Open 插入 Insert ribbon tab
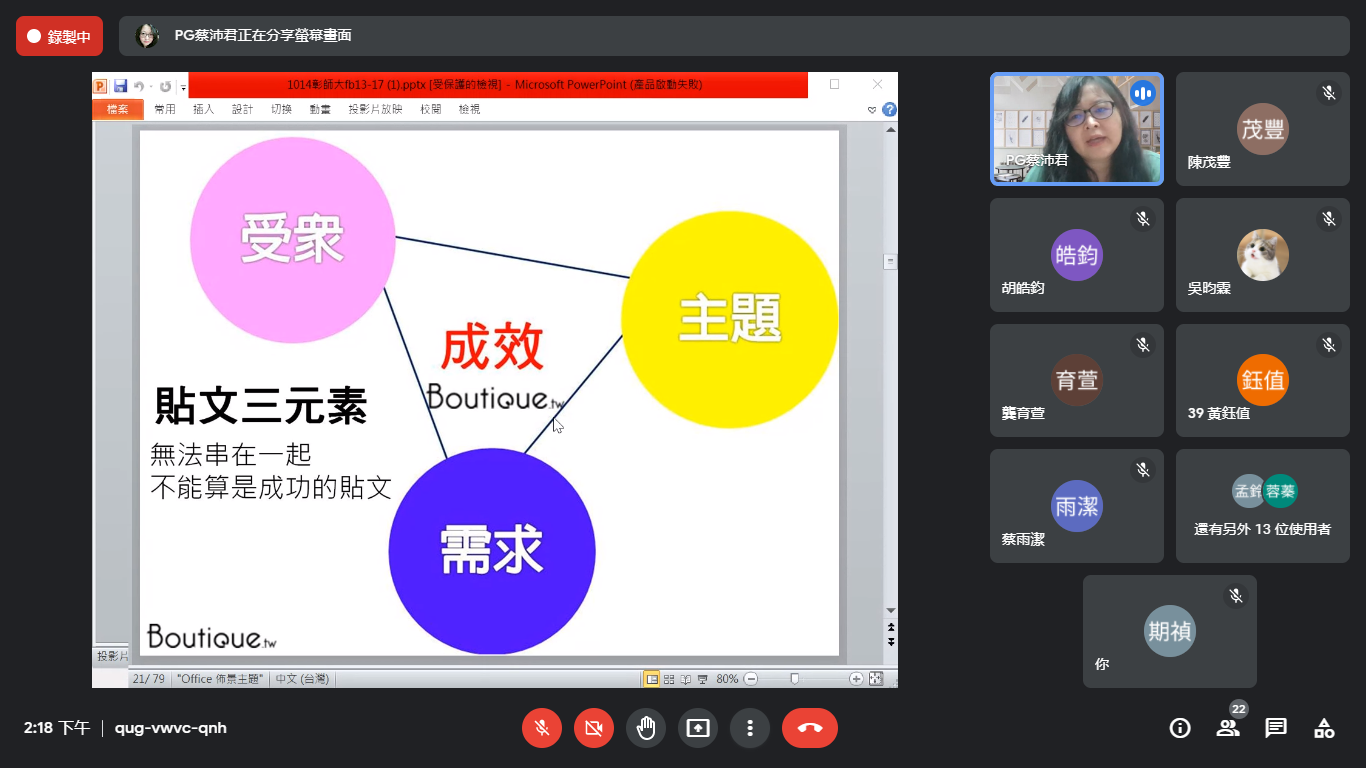The width and height of the screenshot is (1366, 768). coord(204,109)
